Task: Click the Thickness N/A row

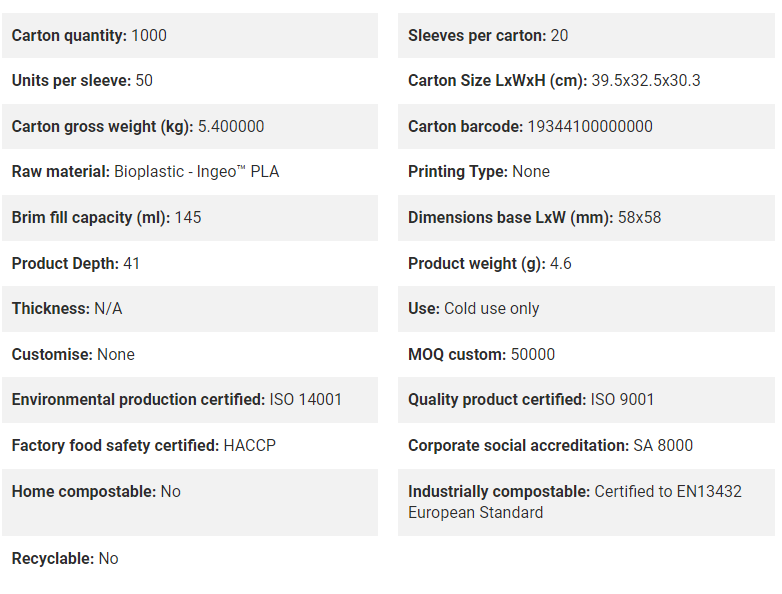Action: click(190, 309)
